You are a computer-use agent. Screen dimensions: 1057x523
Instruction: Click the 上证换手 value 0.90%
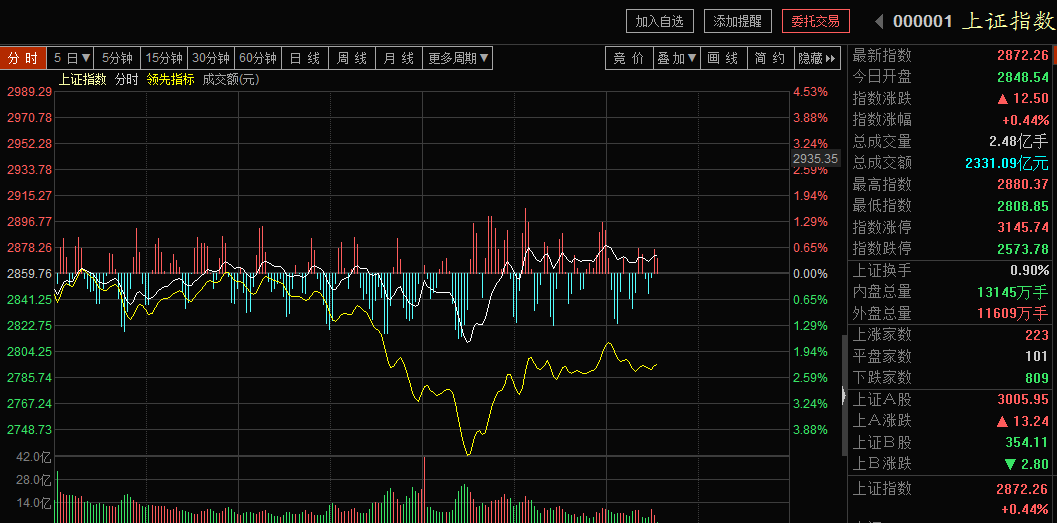pos(1029,271)
